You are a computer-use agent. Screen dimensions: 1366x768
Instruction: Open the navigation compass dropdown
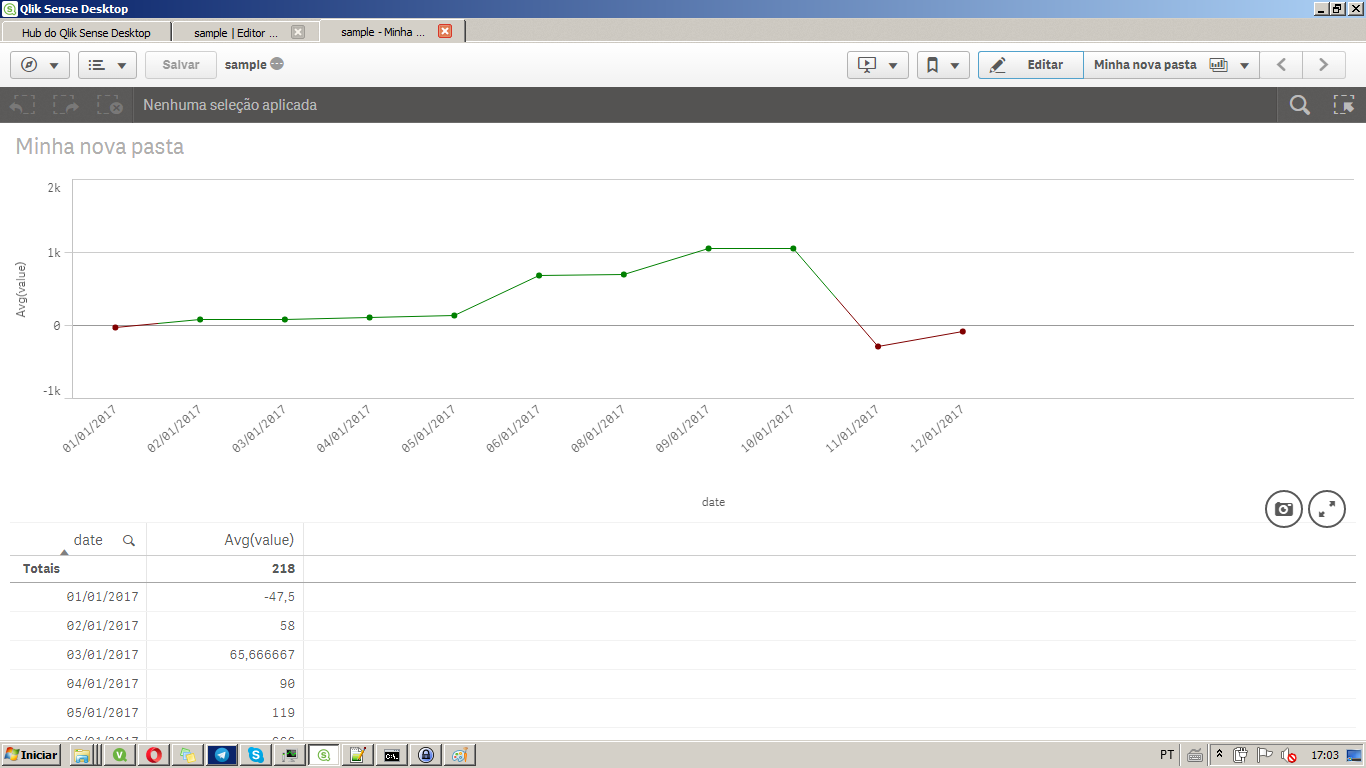tap(39, 64)
